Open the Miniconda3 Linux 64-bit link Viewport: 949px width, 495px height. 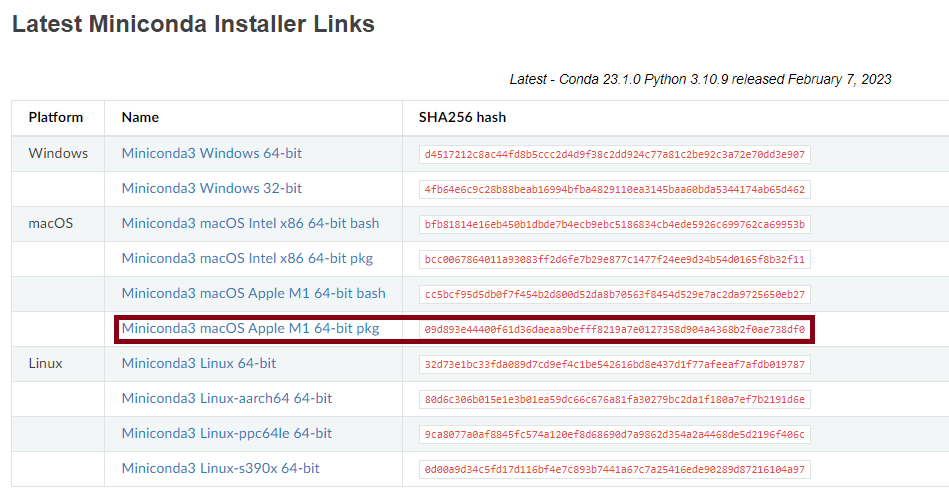click(x=199, y=363)
